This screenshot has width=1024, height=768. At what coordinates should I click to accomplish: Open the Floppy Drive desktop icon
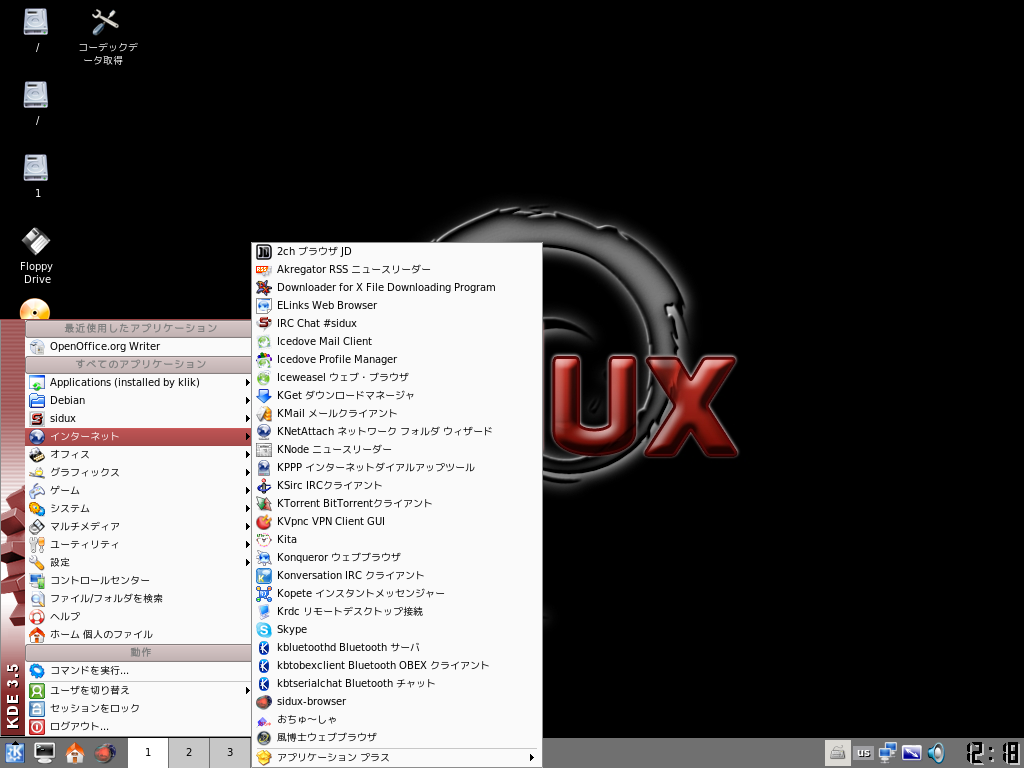(x=37, y=255)
